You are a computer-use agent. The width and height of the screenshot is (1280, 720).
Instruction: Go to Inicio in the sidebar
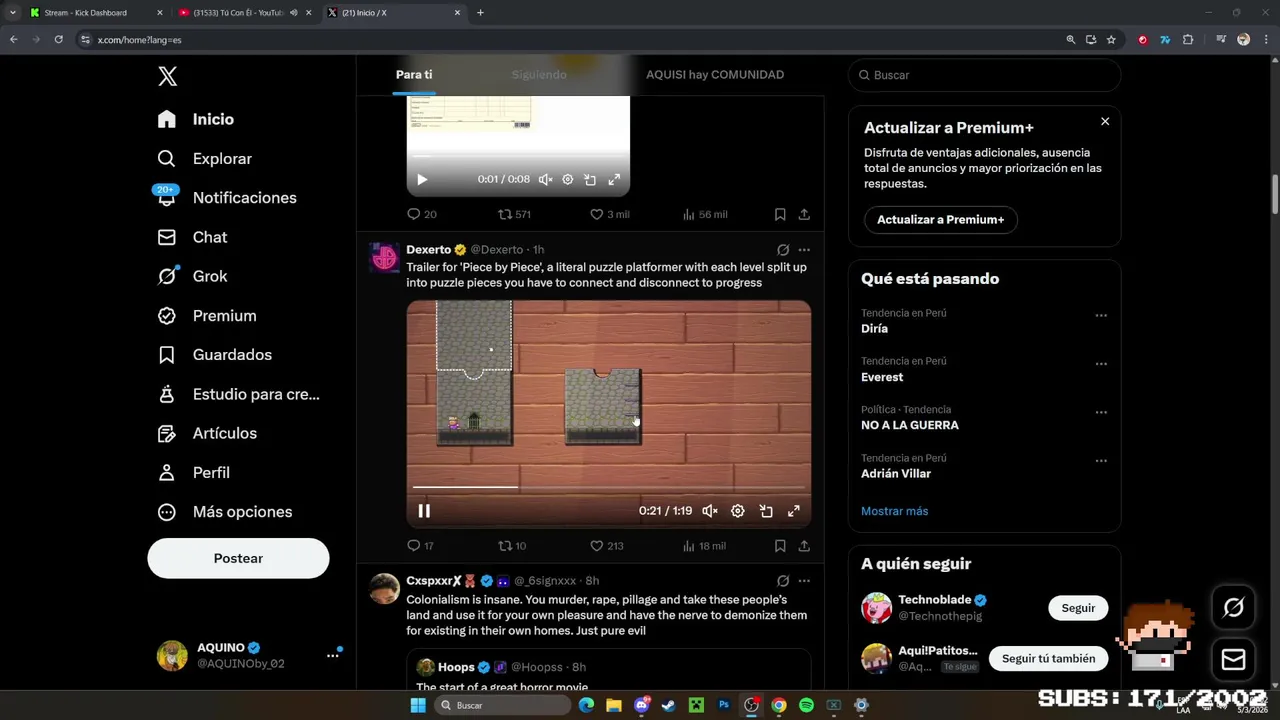click(x=196, y=119)
